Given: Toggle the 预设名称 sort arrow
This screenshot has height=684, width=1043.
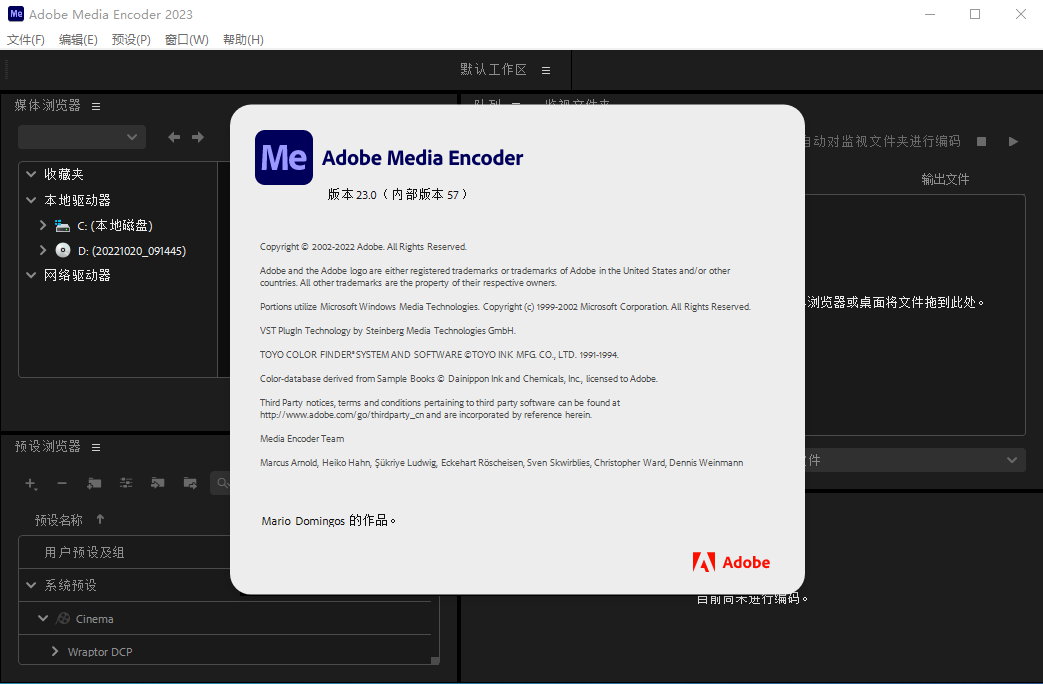Looking at the screenshot, I should 100,519.
